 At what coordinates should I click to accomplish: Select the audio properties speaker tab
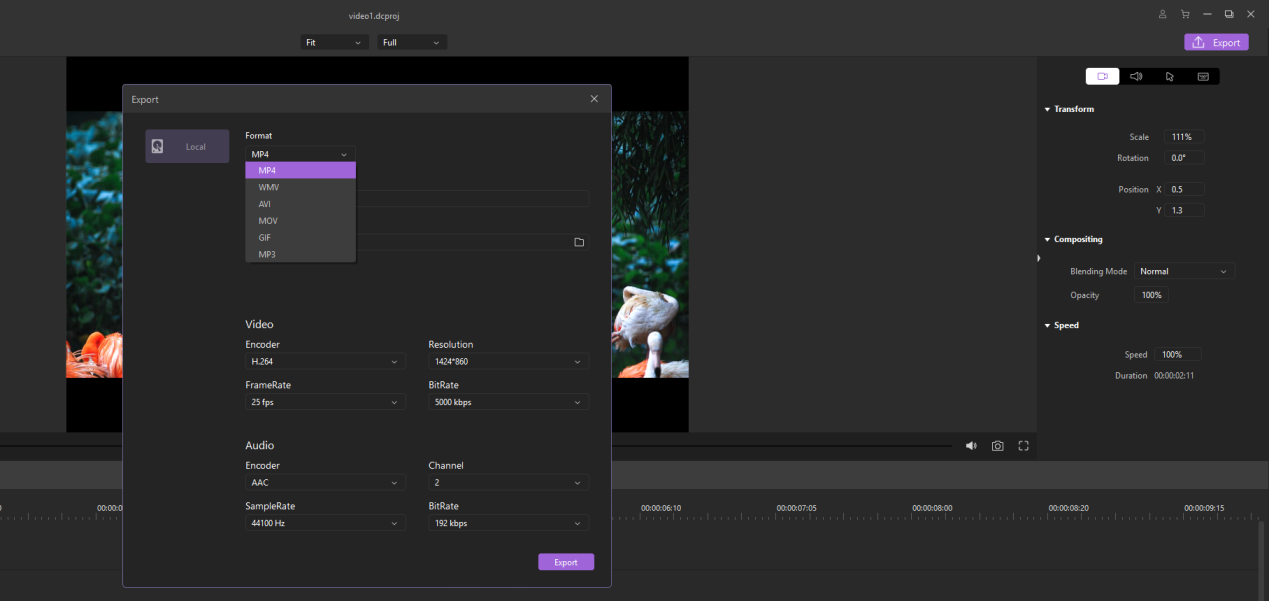point(1136,76)
